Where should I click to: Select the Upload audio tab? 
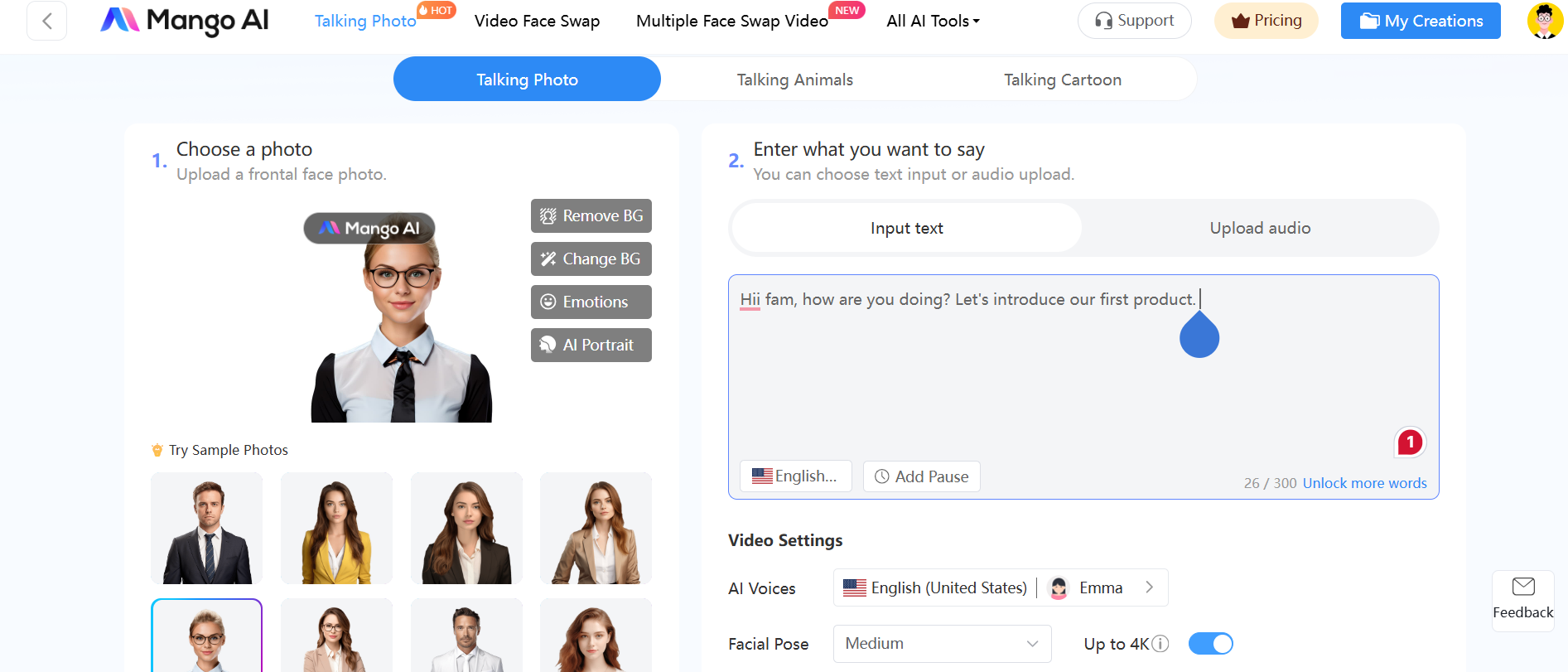pos(1260,228)
